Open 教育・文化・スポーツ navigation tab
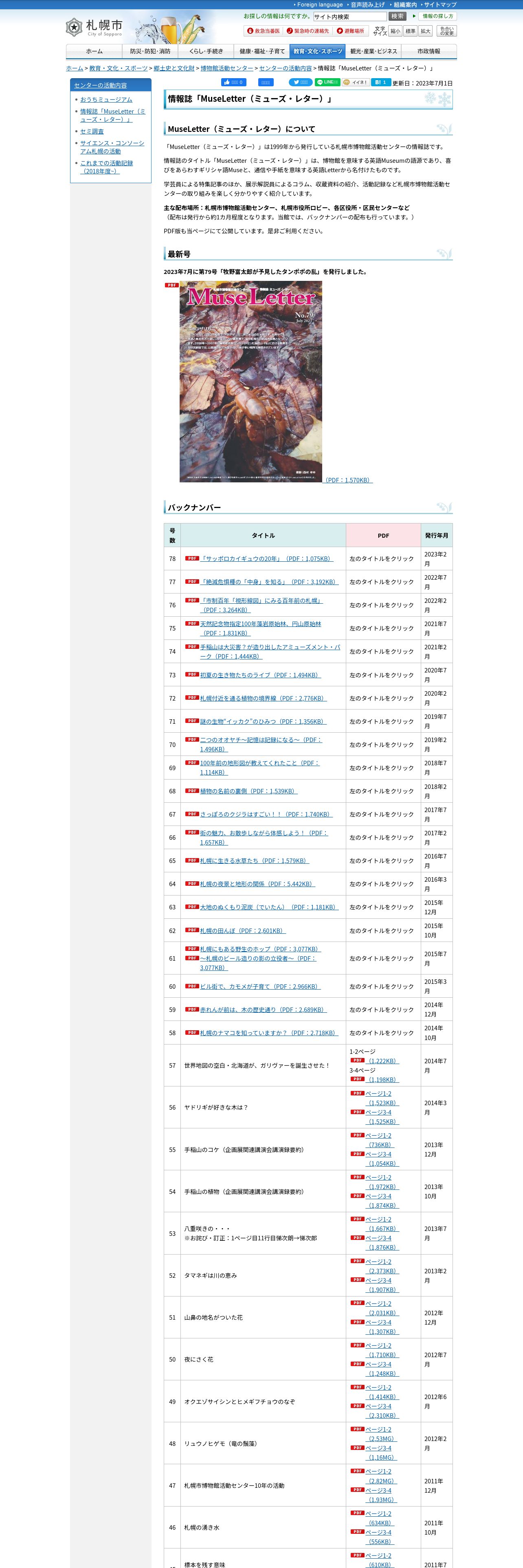This screenshot has width=523, height=1568. click(x=317, y=52)
